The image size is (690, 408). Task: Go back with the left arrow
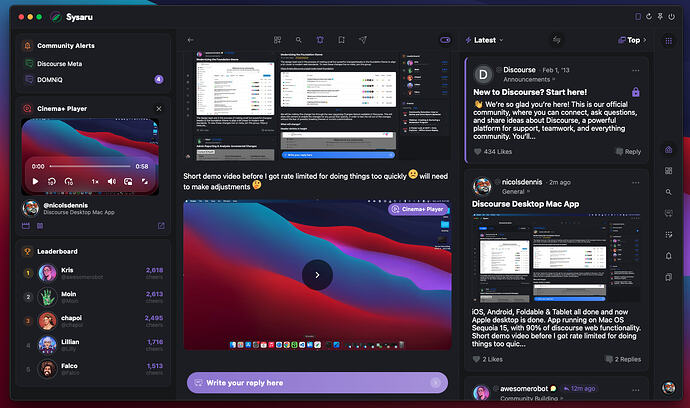(191, 40)
